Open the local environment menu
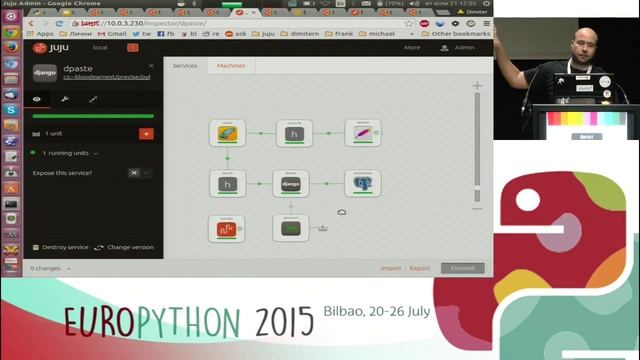 100,48
